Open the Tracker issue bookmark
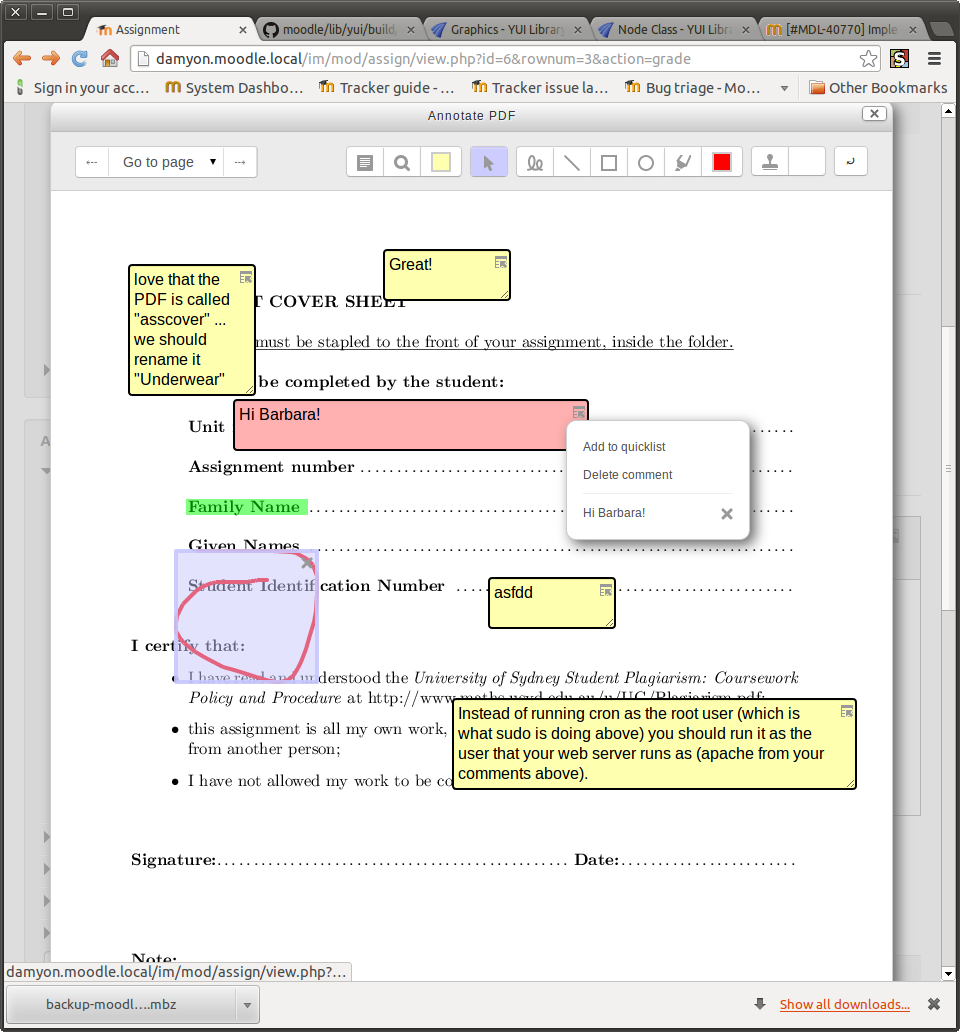 (540, 88)
